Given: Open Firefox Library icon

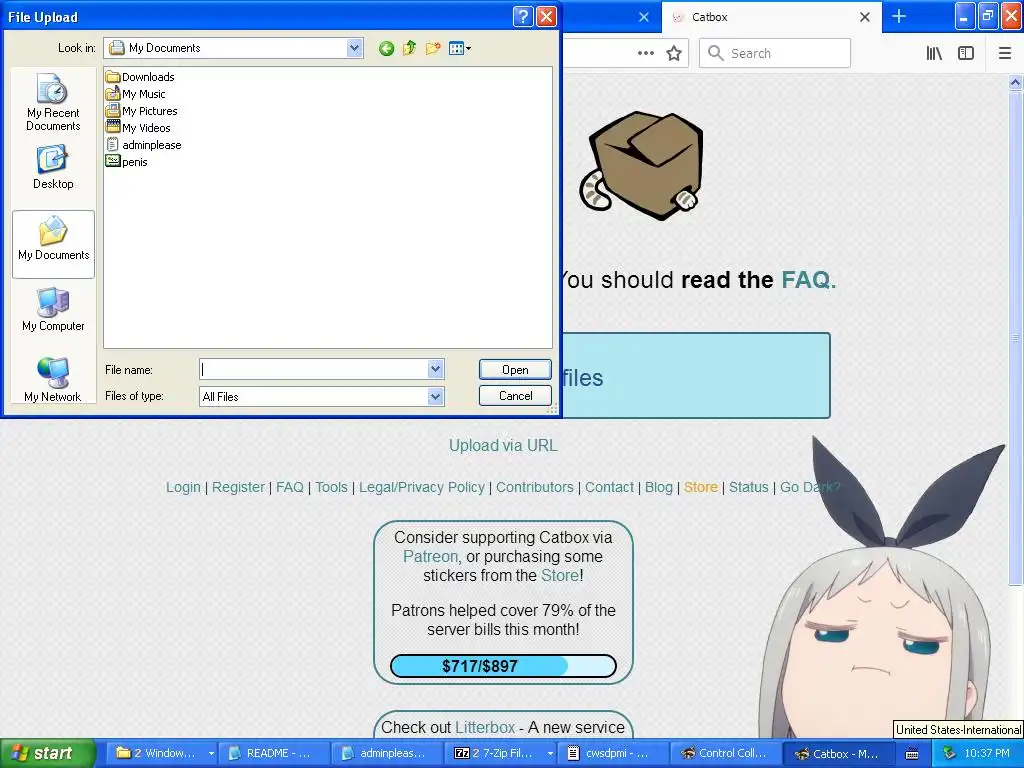Looking at the screenshot, I should [x=934, y=53].
